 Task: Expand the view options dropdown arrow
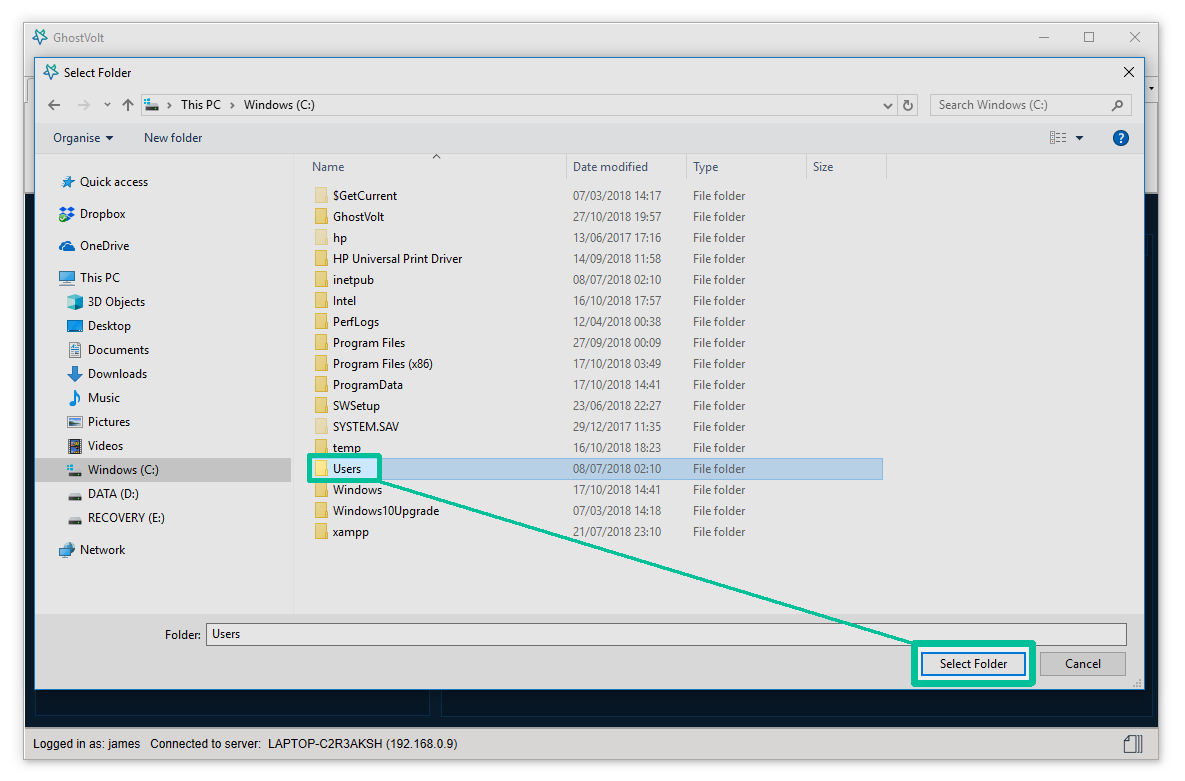click(x=1079, y=138)
